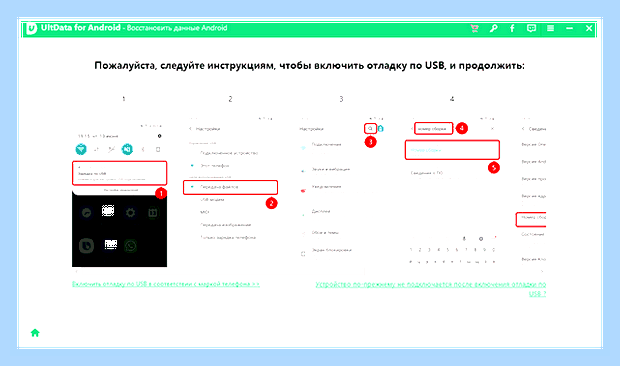
Task: Open the Facebook icon in title bar
Action: (x=512, y=28)
